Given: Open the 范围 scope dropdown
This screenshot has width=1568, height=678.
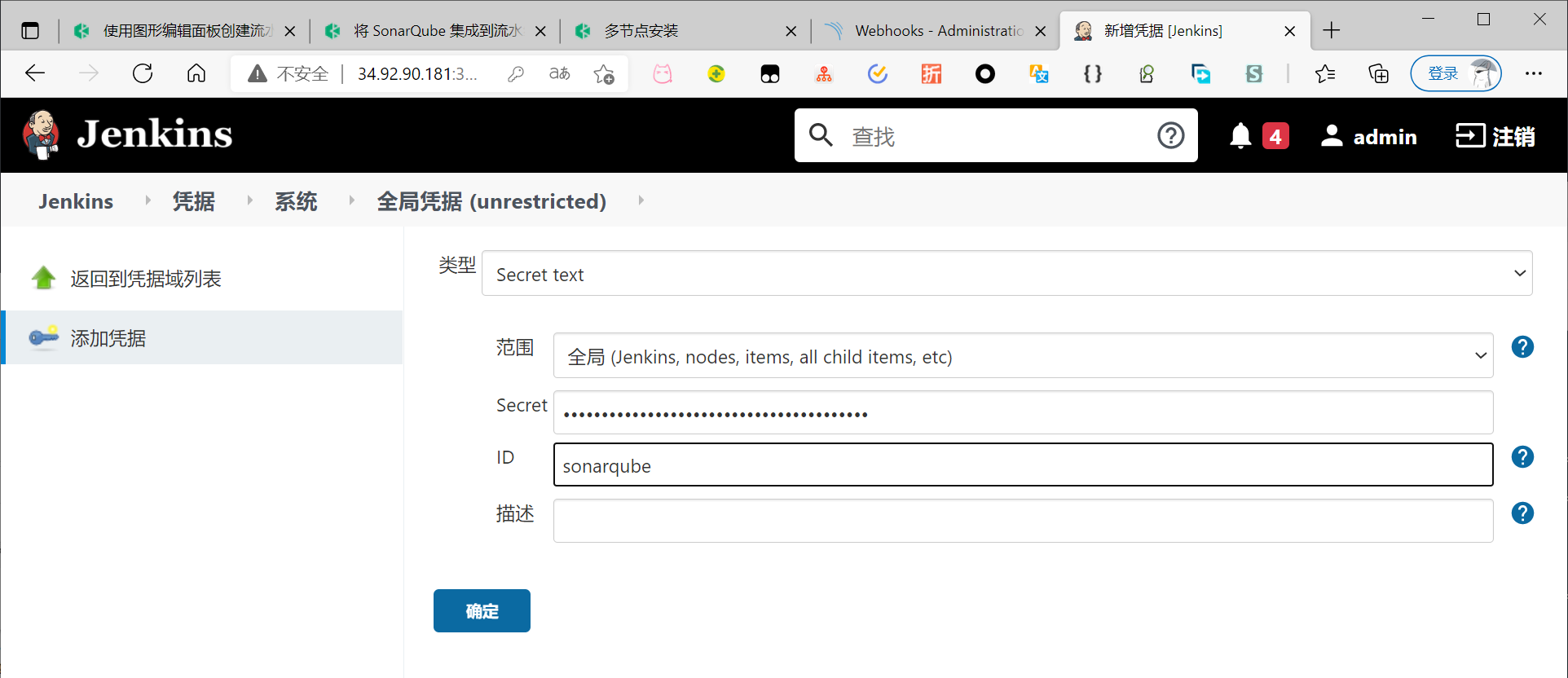Looking at the screenshot, I should 1023,356.
